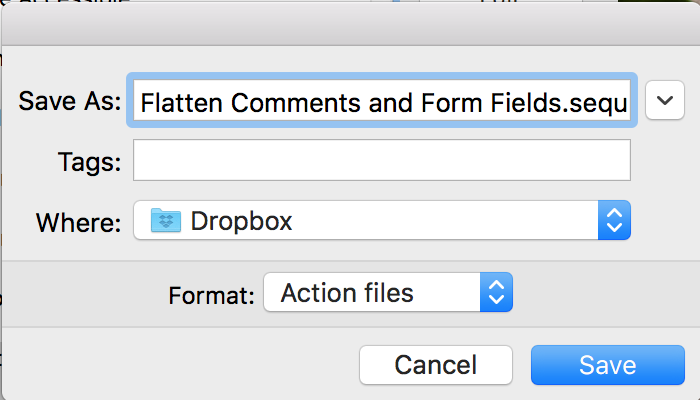Focus the Save As filename field
The width and height of the screenshot is (700, 400).
pyautogui.click(x=380, y=101)
